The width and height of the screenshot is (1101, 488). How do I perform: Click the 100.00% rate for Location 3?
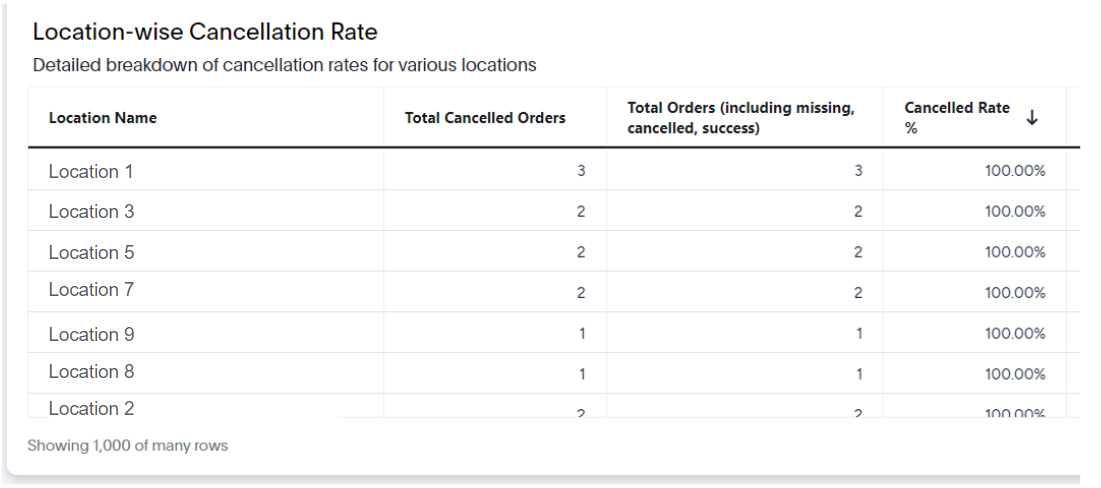point(1015,211)
